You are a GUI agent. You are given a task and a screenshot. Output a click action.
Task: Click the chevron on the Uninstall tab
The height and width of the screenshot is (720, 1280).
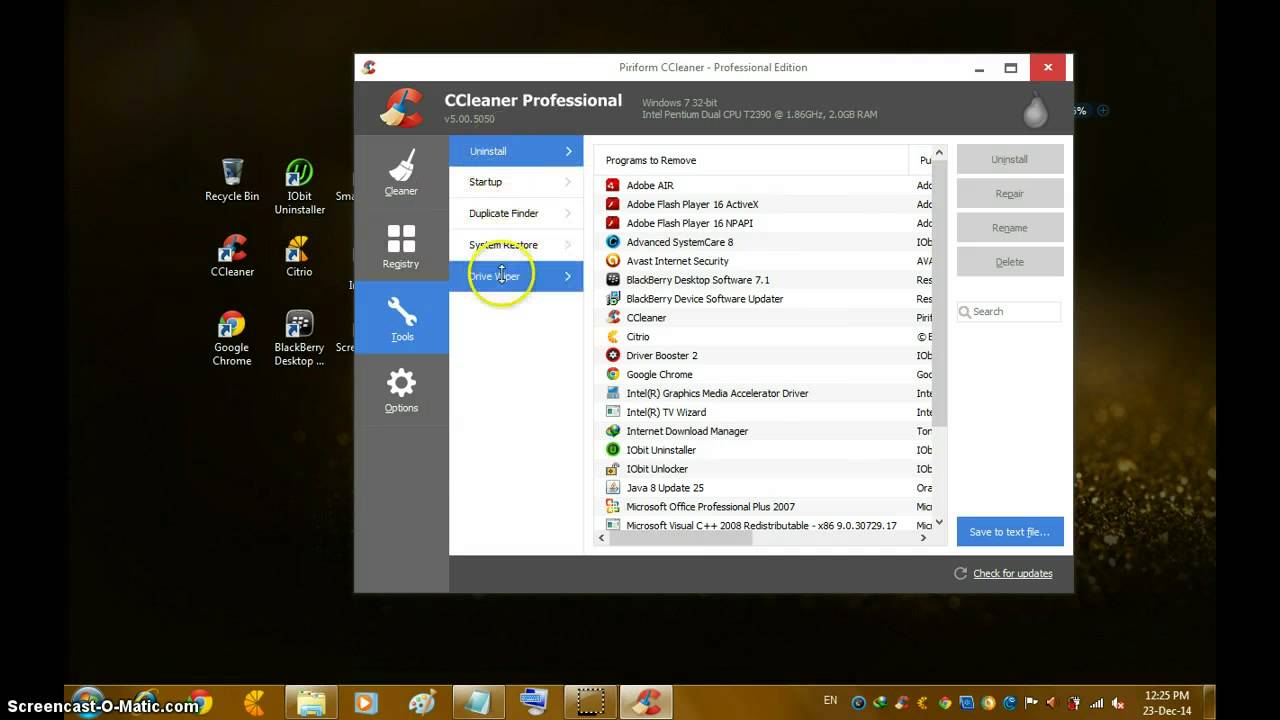click(x=568, y=151)
